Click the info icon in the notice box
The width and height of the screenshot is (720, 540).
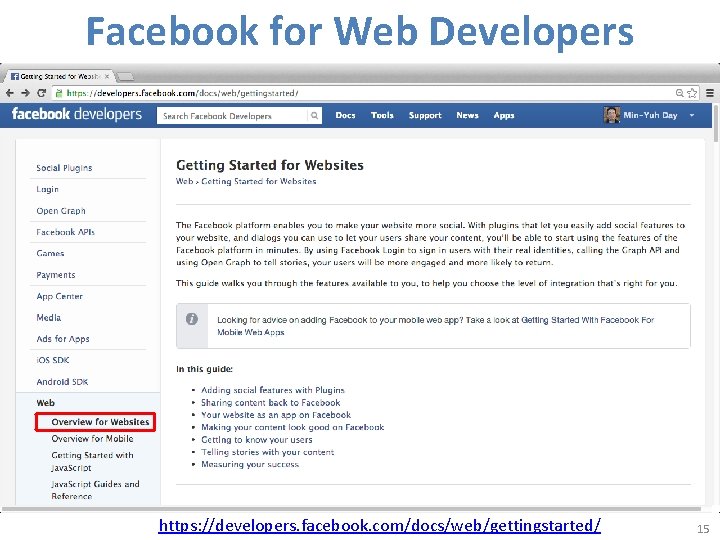(x=192, y=319)
